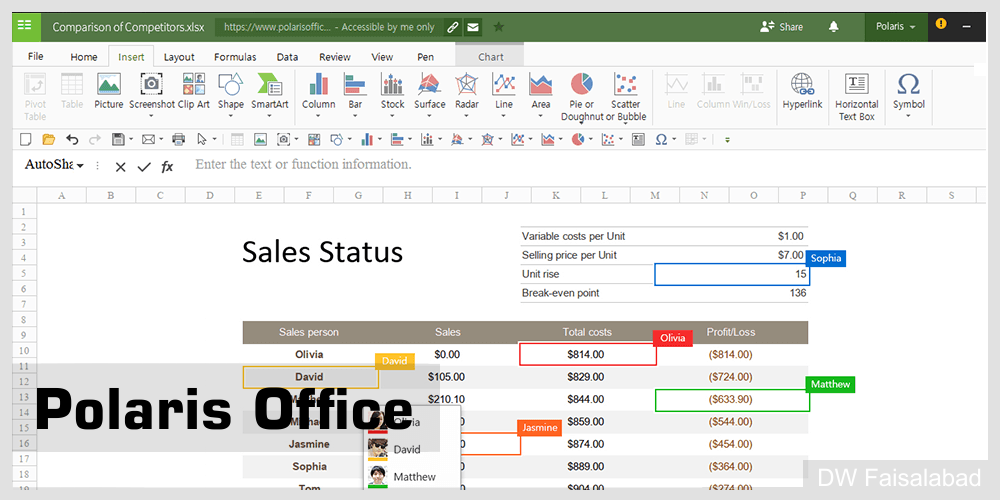
Task: Insert a Hyperlink
Action: (802, 91)
